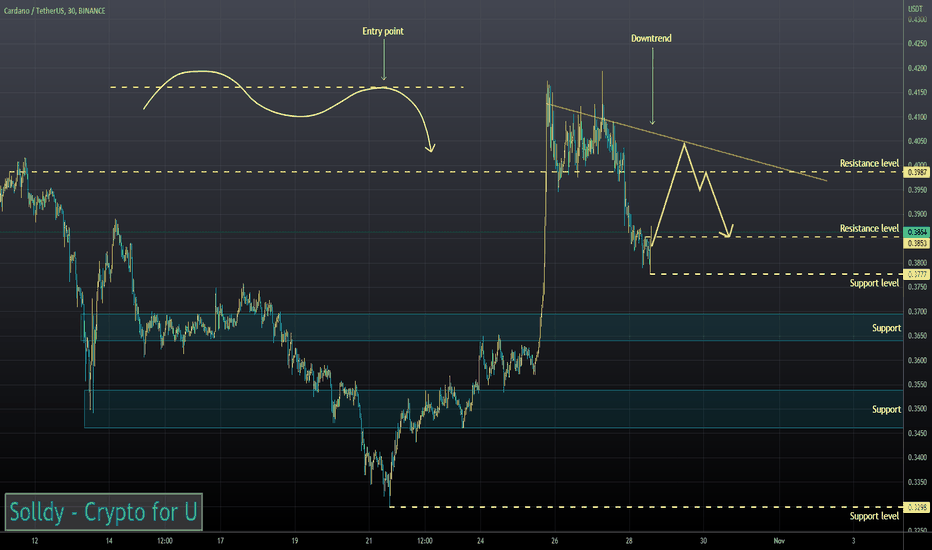
Task: Click the yellow 0.3853 price tag
Action: (x=917, y=243)
